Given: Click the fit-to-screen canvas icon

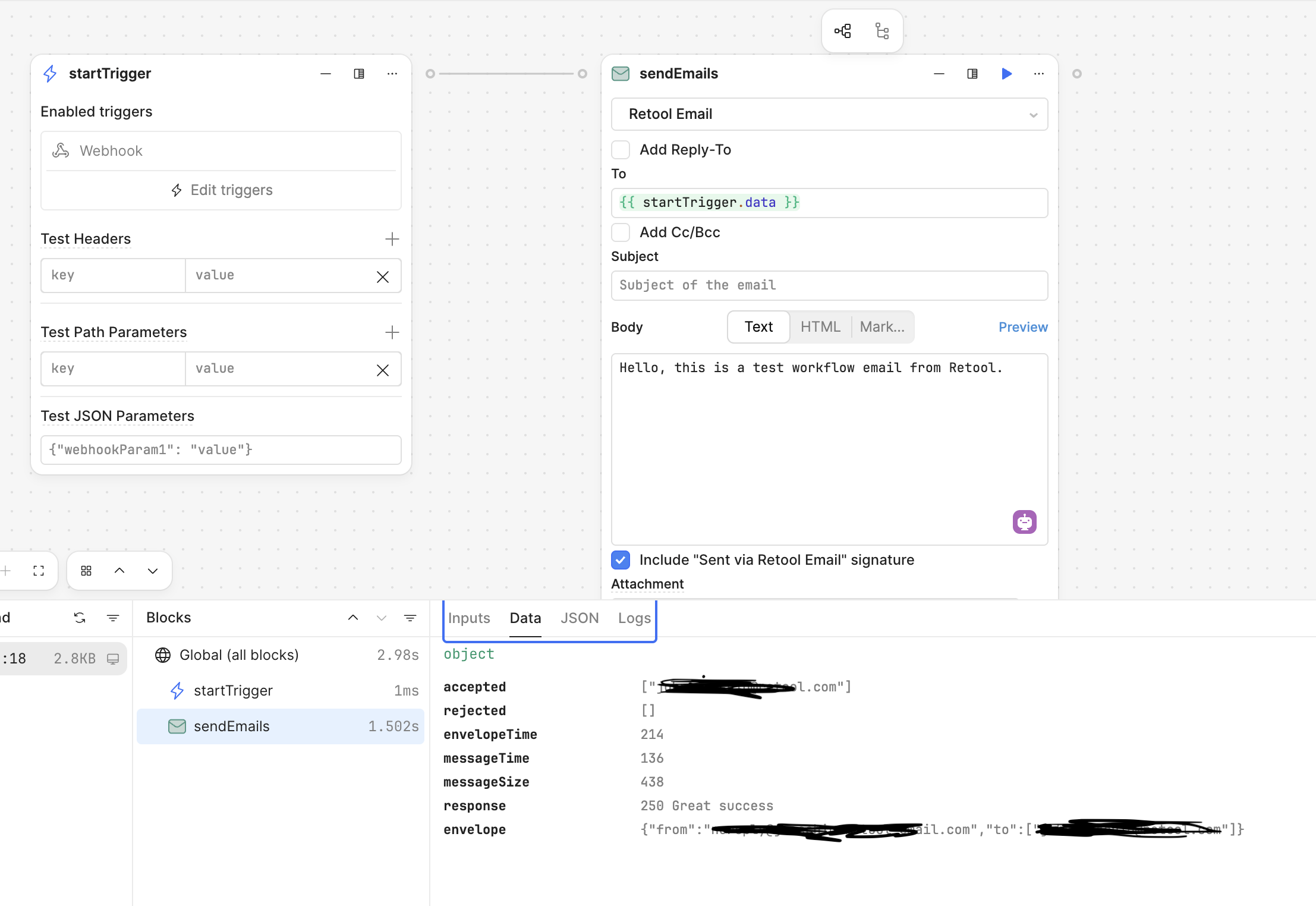Looking at the screenshot, I should point(39,571).
